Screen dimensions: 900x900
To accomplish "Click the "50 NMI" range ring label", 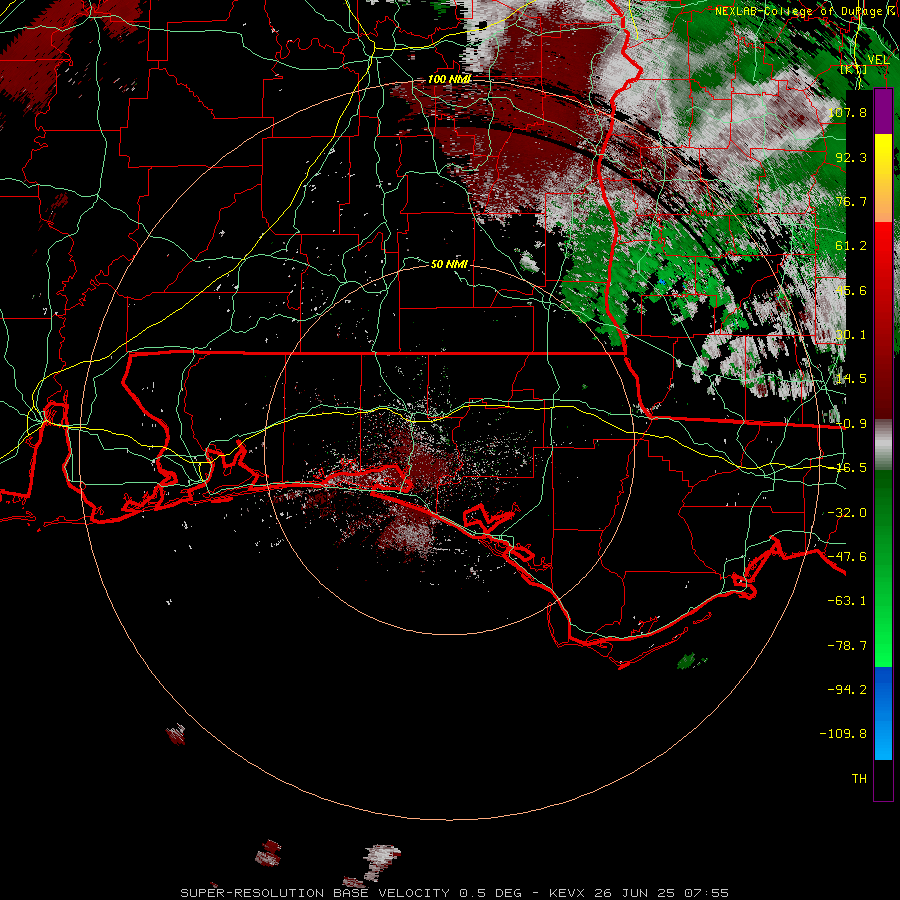I will [x=449, y=264].
